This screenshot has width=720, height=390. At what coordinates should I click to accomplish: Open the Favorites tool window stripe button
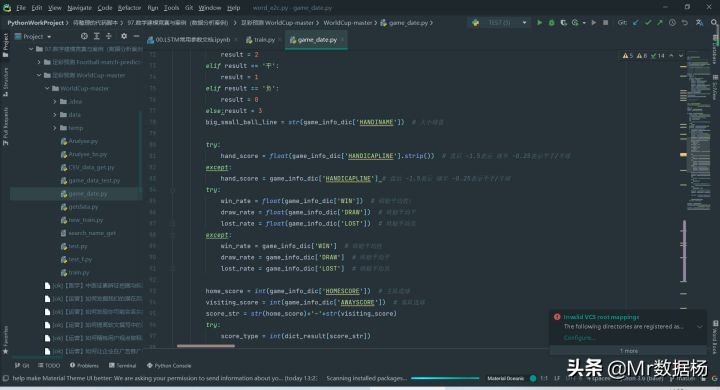pos(5,340)
